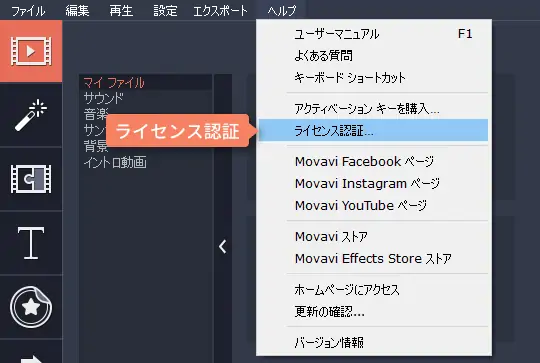Collapse the panel with left chevron
540x363 pixels.
[223, 247]
